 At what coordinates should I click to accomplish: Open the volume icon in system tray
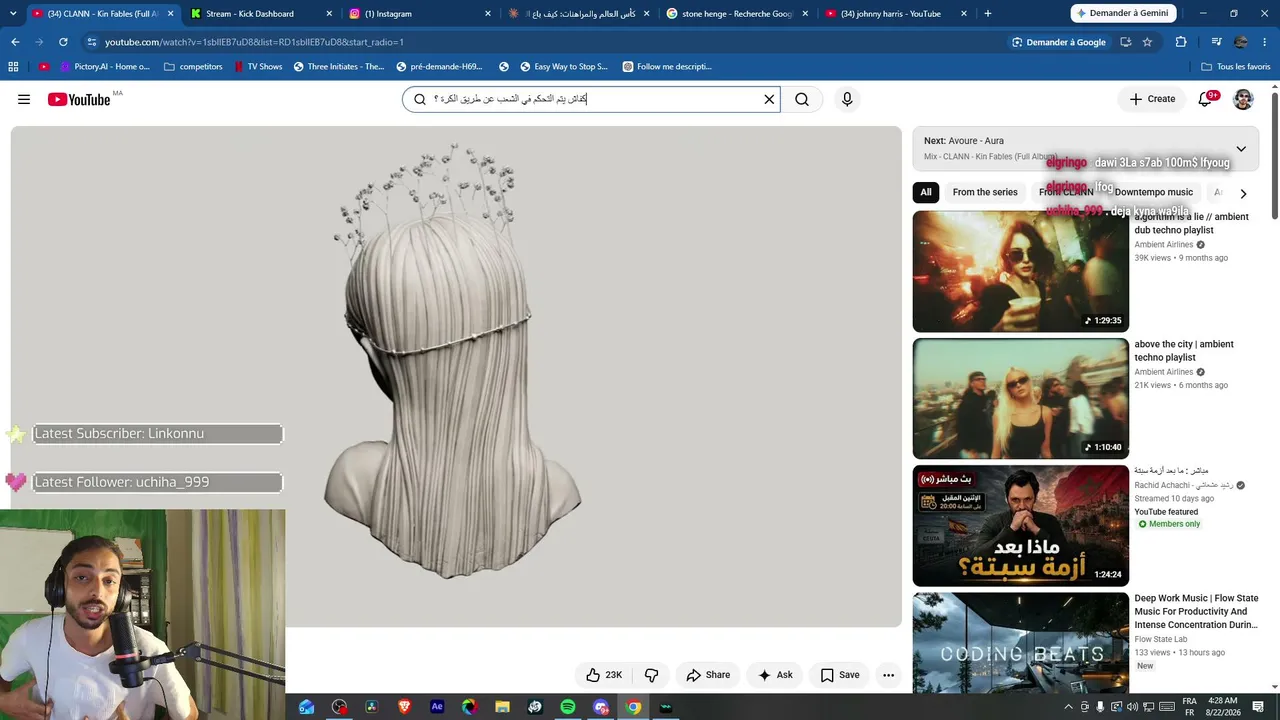[1132, 707]
